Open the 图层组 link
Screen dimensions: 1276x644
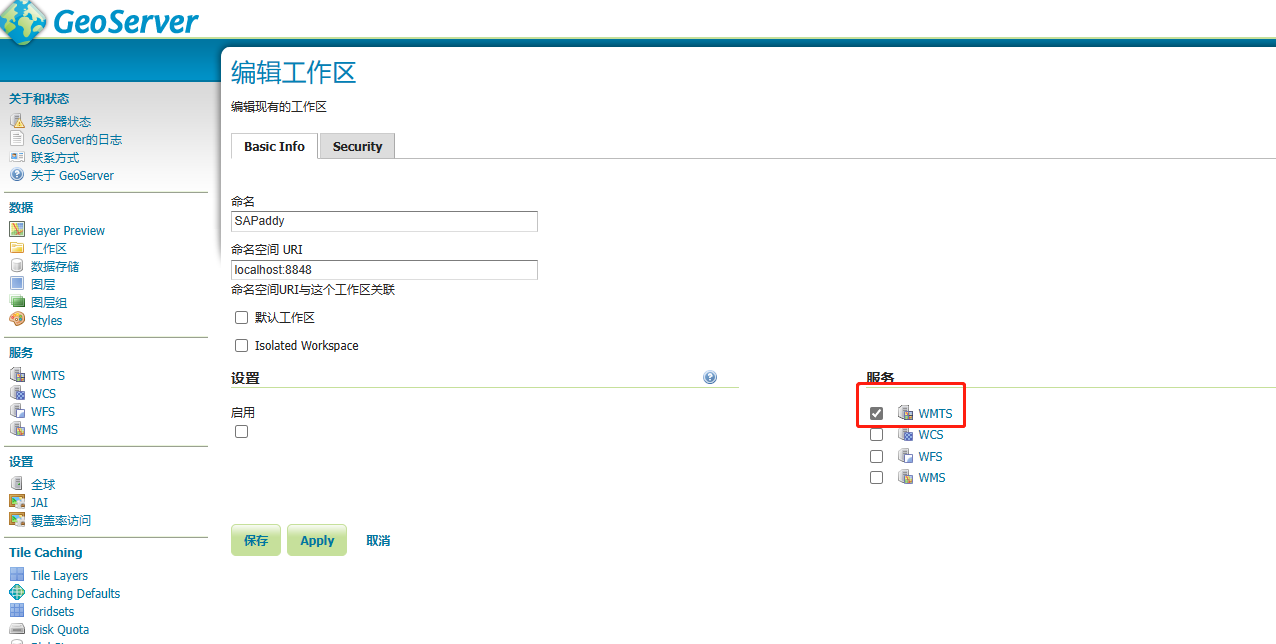pyautogui.click(x=49, y=302)
